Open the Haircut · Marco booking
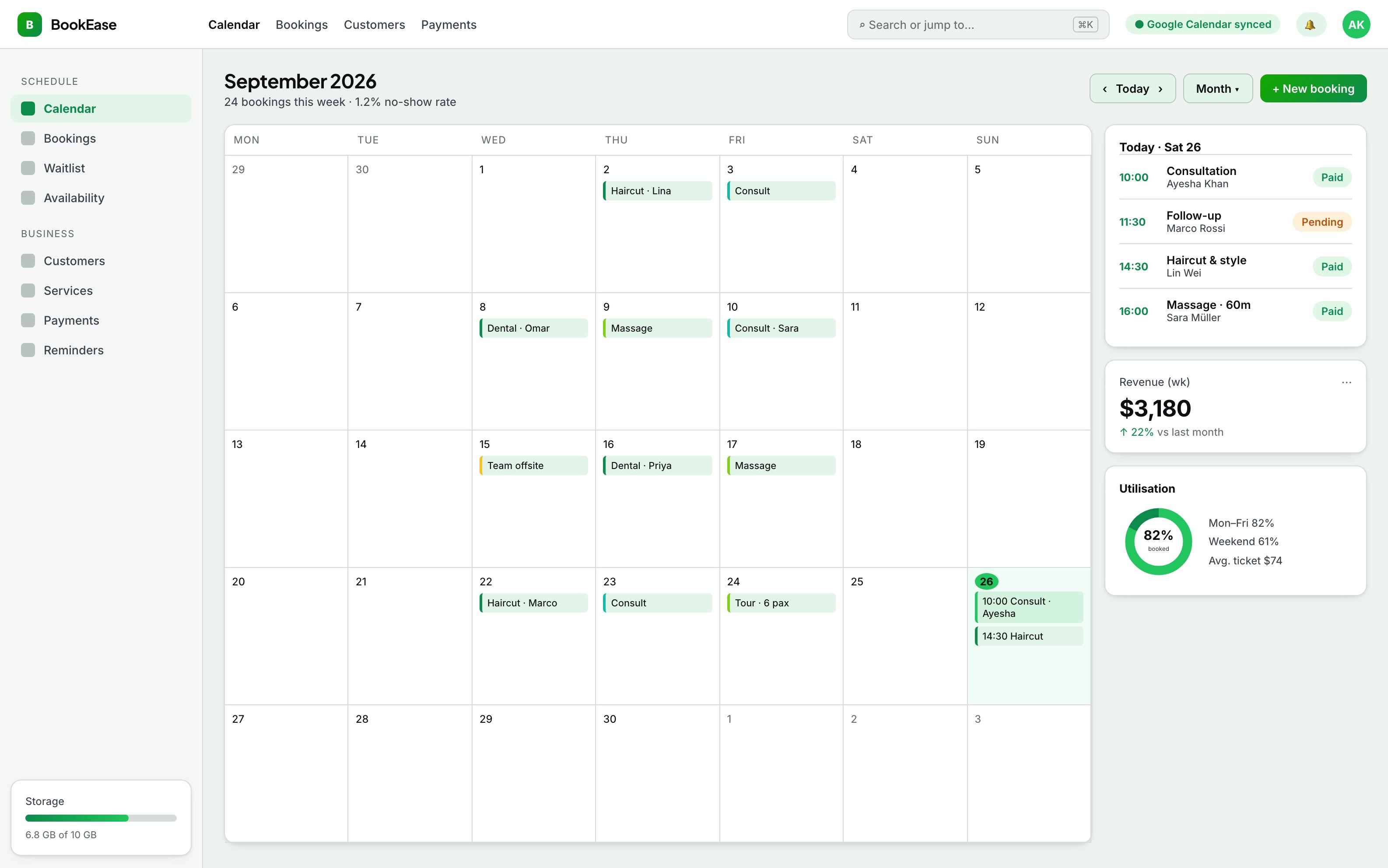This screenshot has width=1388, height=868. point(533,603)
